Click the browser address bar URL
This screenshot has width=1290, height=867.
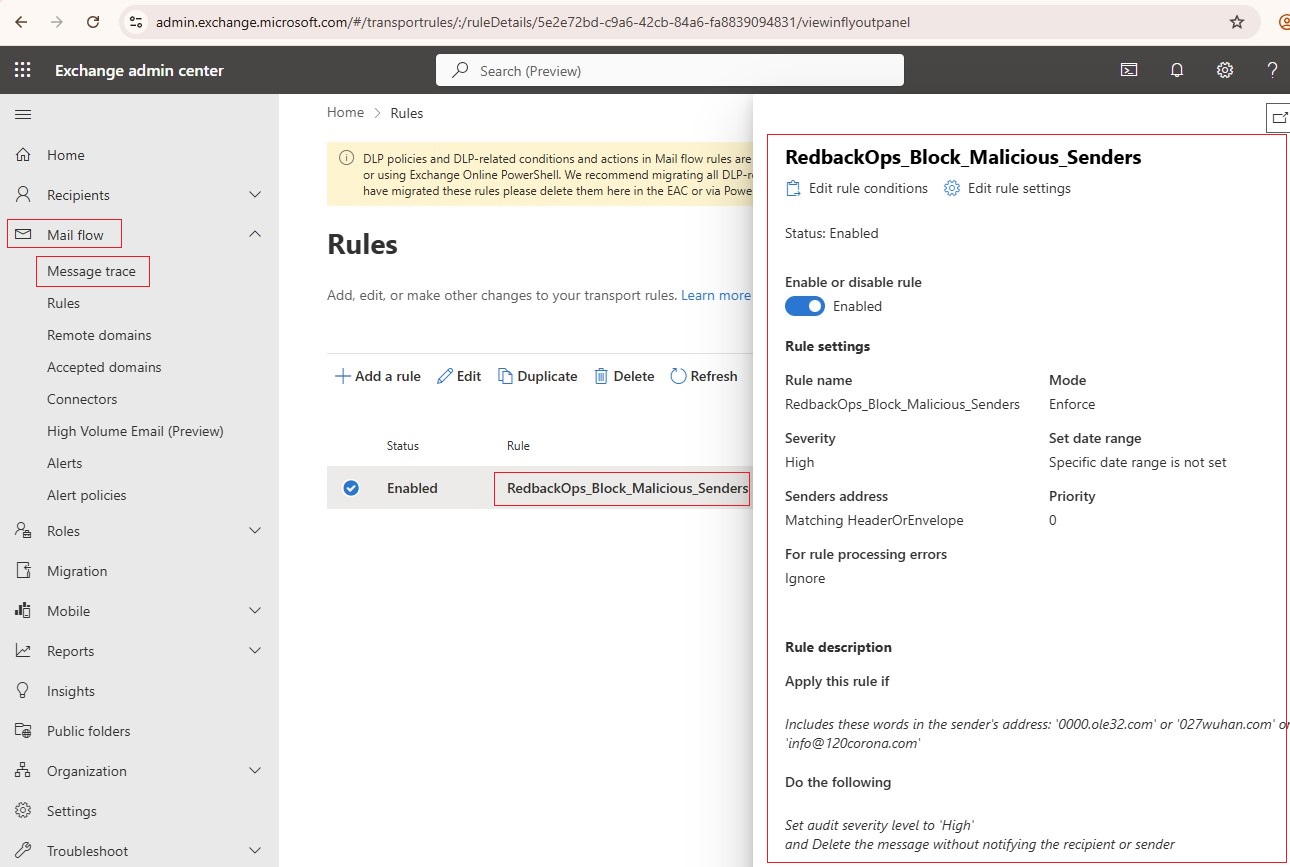pyautogui.click(x=533, y=21)
